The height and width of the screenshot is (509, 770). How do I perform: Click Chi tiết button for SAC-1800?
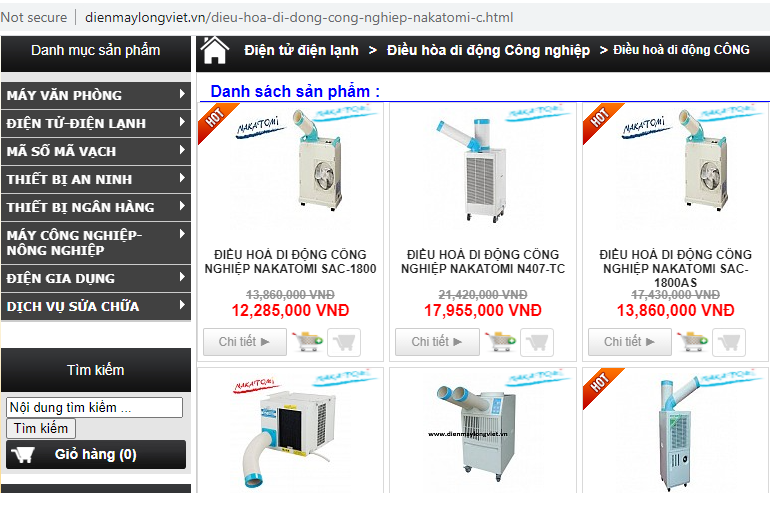coord(245,342)
